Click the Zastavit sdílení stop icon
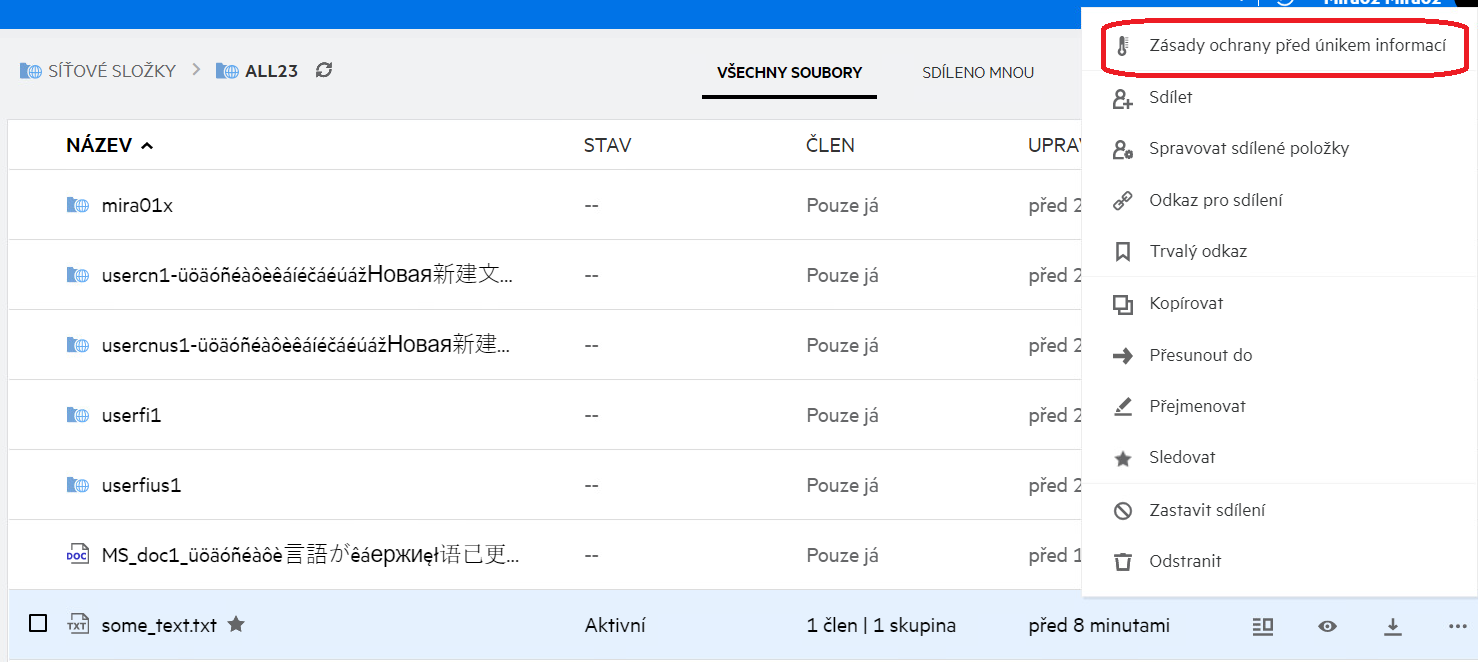1478x662 pixels. tap(1123, 511)
